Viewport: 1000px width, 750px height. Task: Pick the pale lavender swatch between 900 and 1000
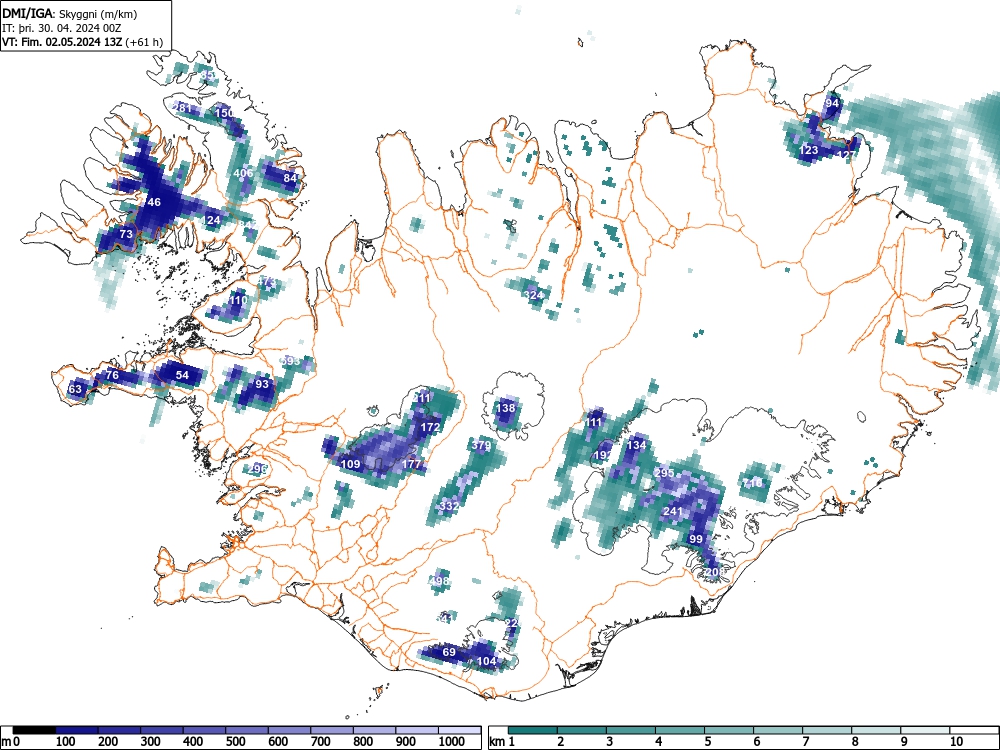[417, 730]
